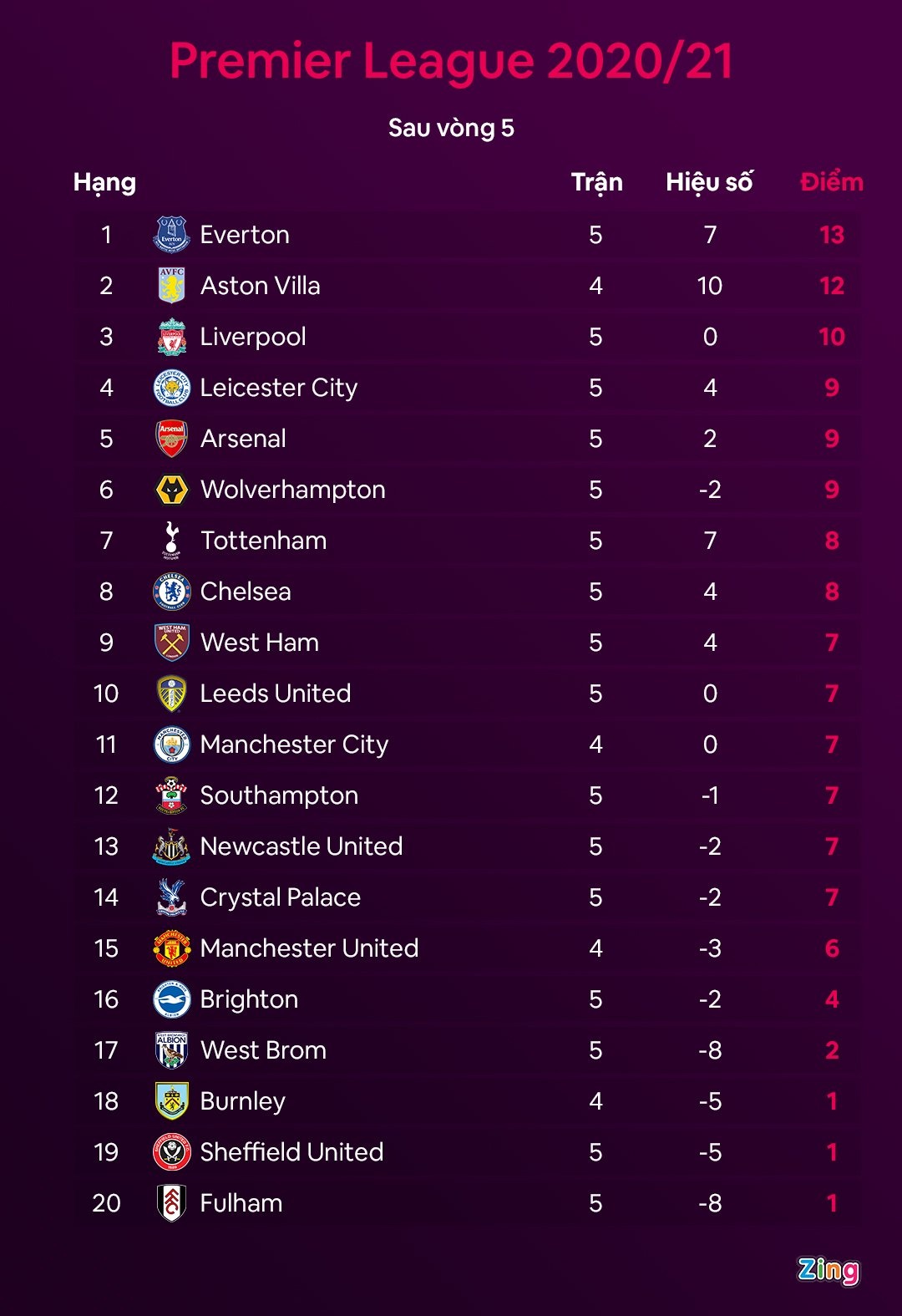Click the Everton club crest
The image size is (902, 1316).
(172, 235)
